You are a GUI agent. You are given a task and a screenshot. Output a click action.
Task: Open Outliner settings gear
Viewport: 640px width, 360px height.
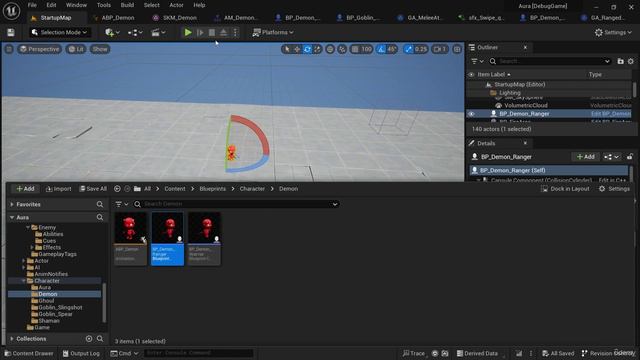[631, 61]
